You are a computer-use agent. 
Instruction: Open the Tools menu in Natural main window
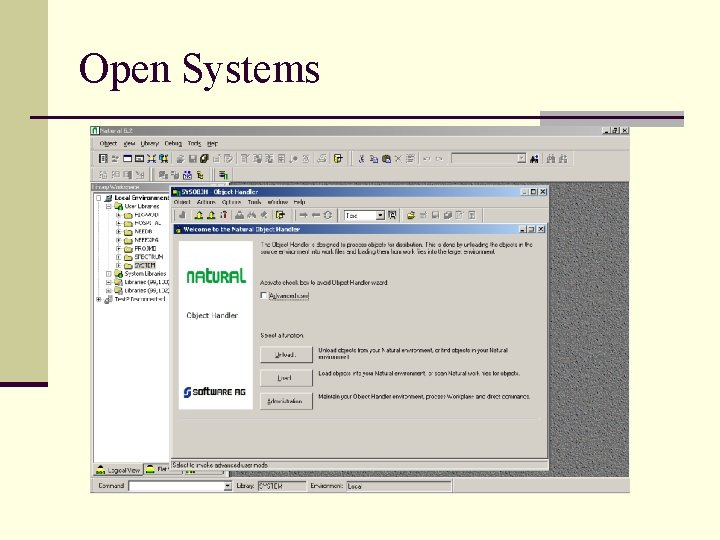click(194, 143)
